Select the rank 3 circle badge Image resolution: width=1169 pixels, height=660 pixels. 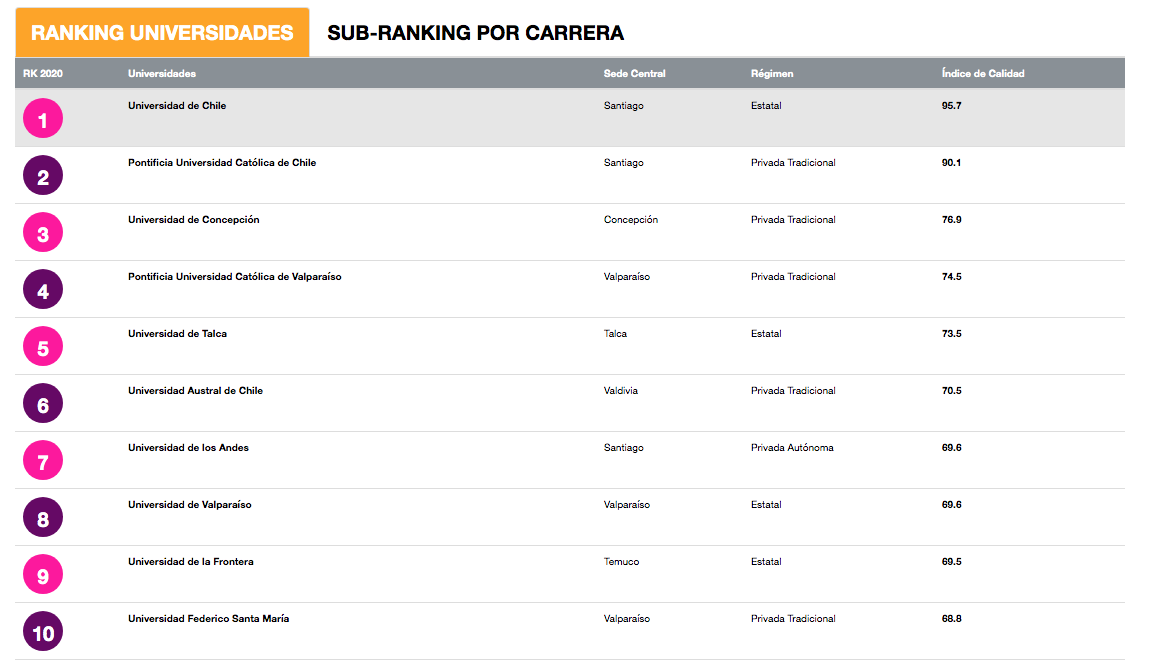43,233
